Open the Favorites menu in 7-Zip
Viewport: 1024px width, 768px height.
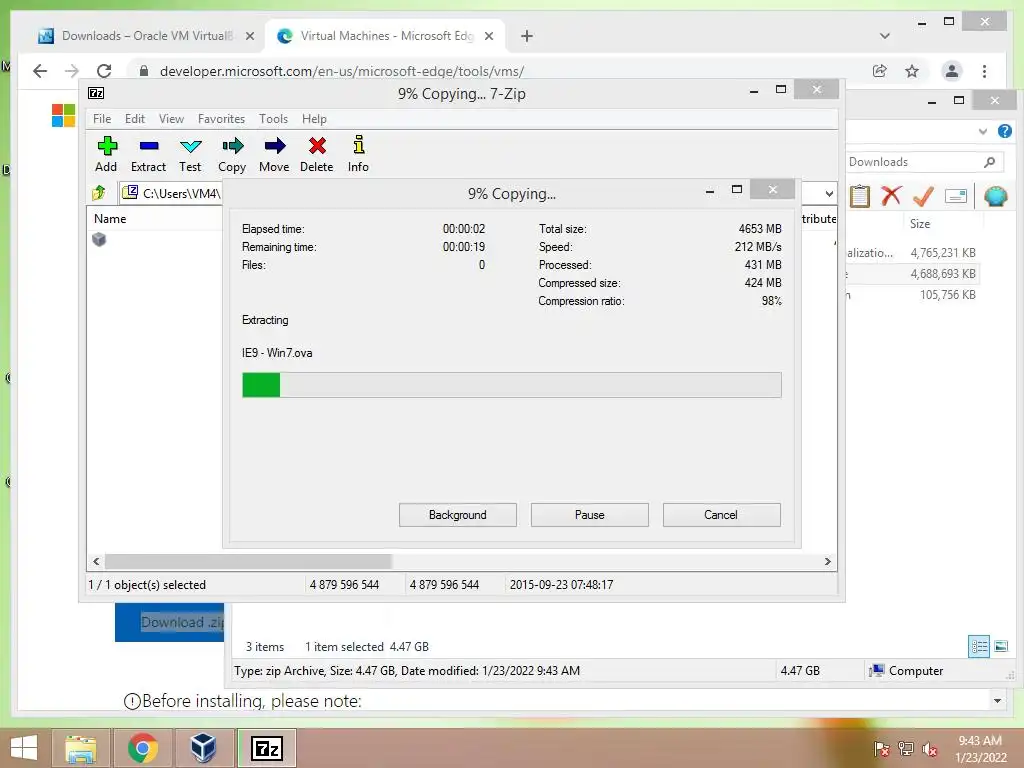[221, 119]
